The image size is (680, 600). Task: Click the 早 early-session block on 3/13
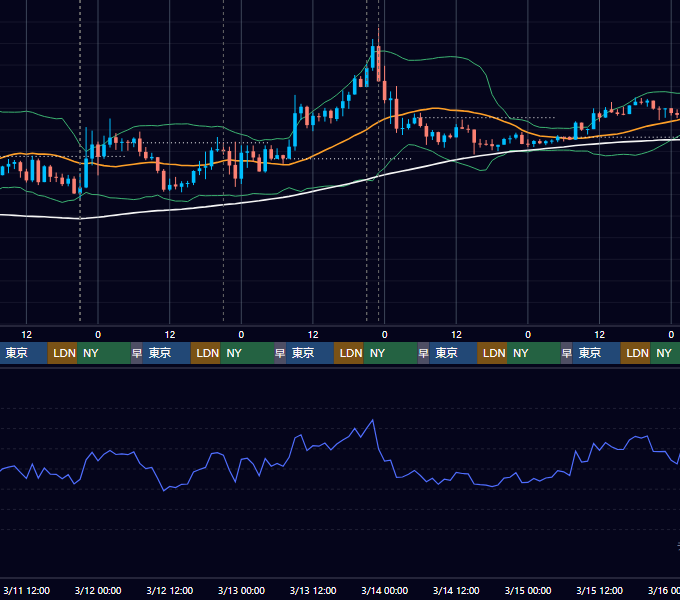pos(280,353)
